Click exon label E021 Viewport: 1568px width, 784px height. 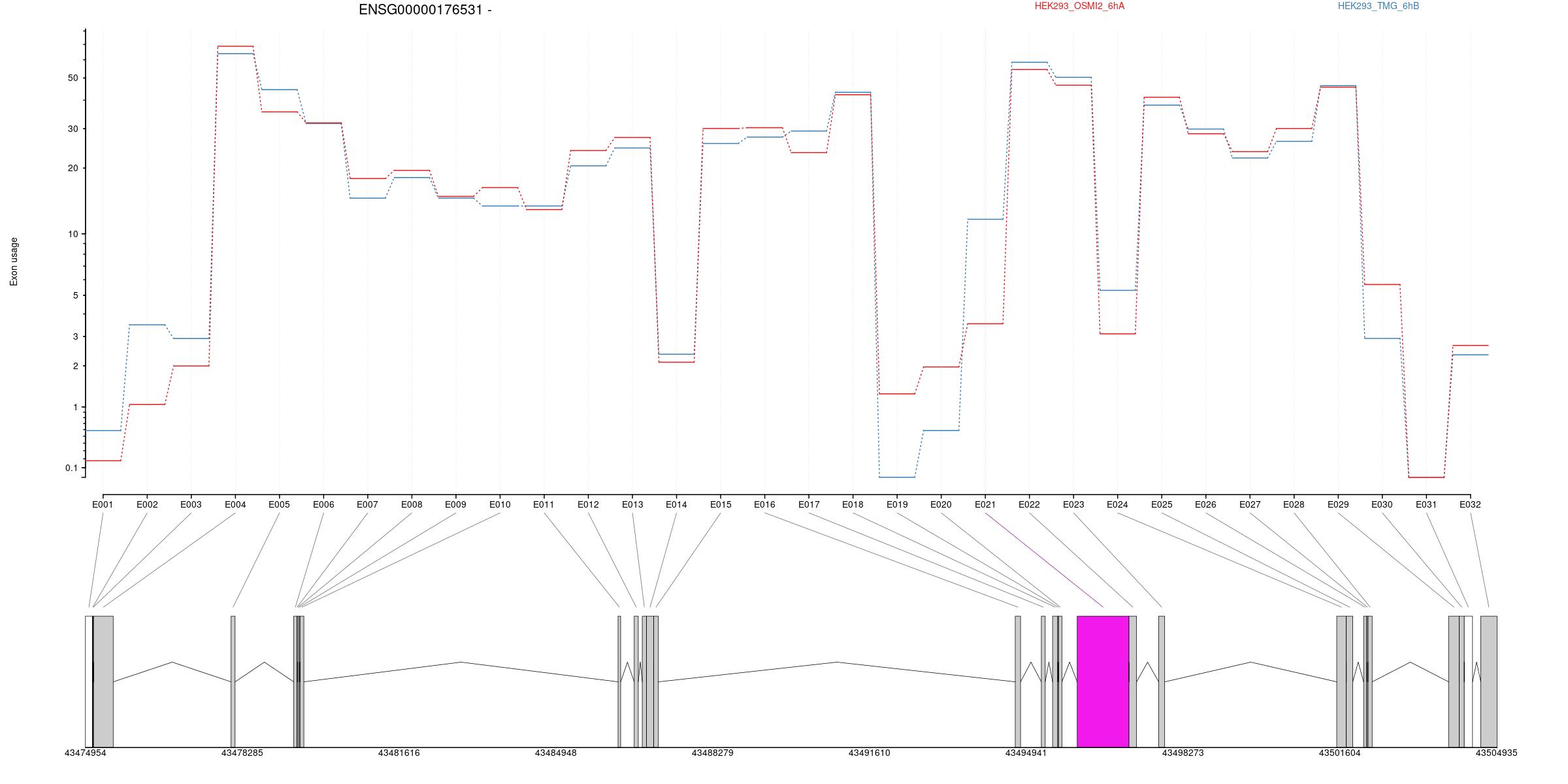985,504
